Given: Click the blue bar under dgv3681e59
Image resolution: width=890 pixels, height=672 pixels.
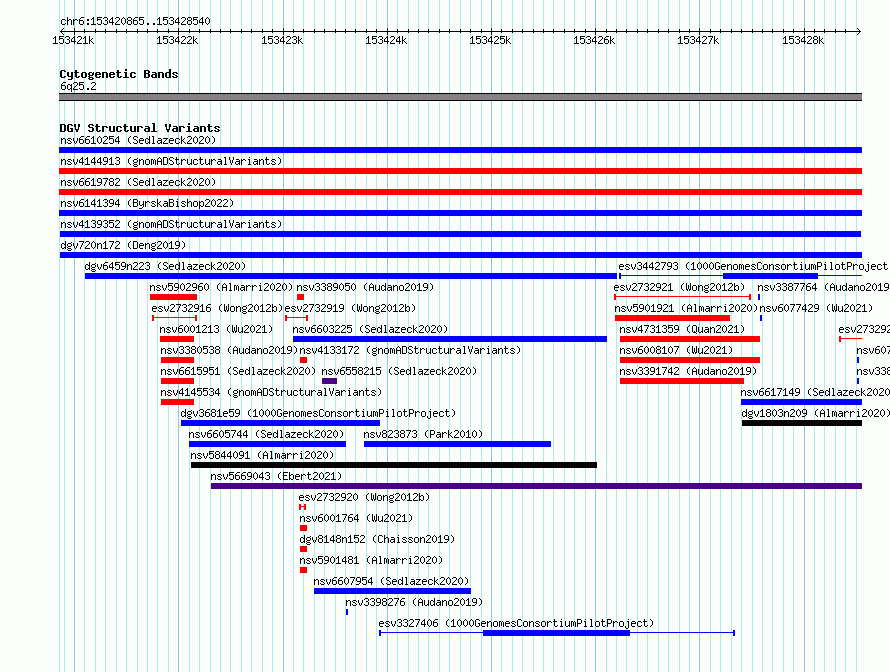Looking at the screenshot, I should (280, 423).
